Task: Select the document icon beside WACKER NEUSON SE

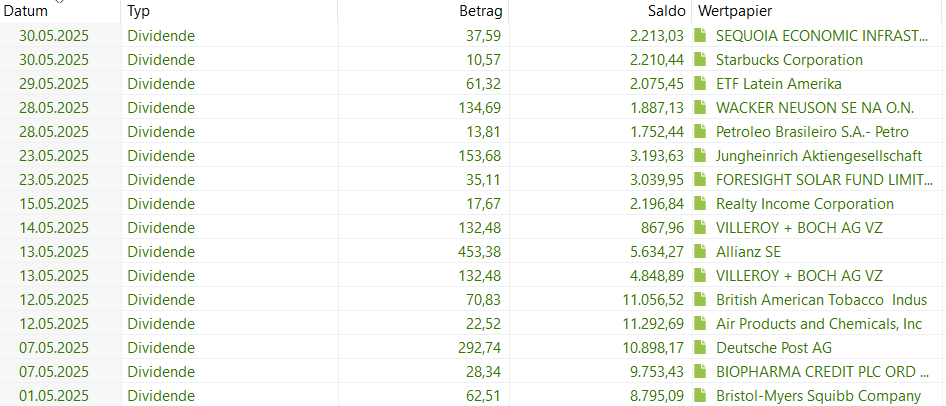Action: coord(701,108)
